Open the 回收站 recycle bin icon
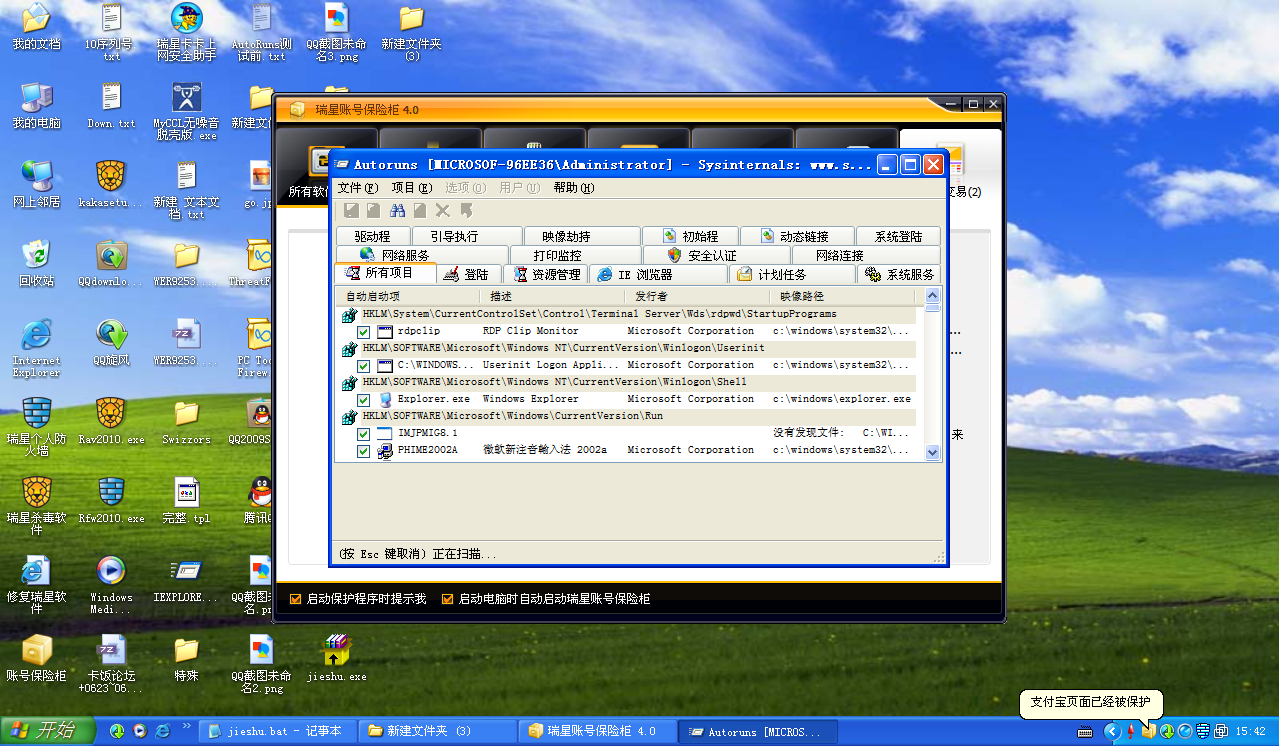 click(36, 263)
